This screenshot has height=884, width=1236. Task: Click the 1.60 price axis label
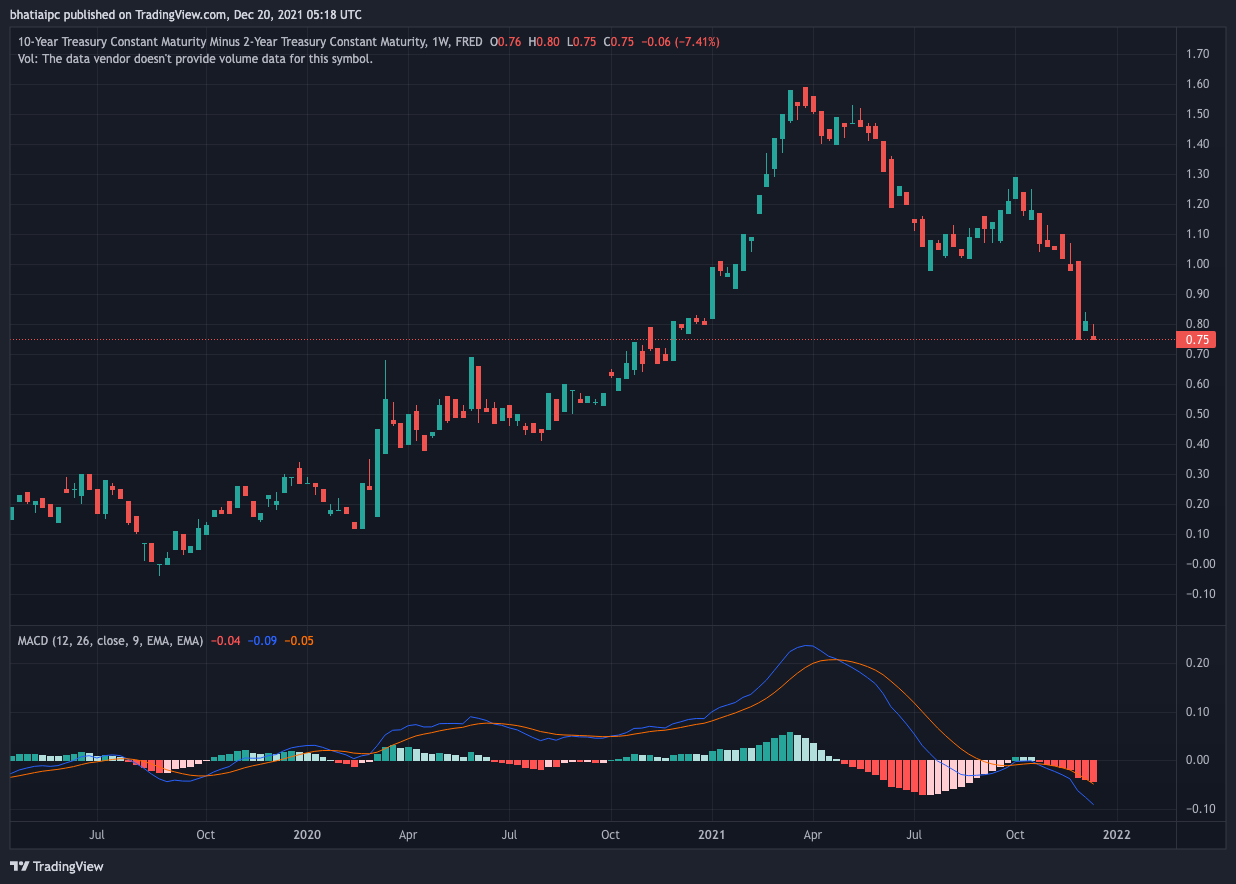(x=1197, y=84)
